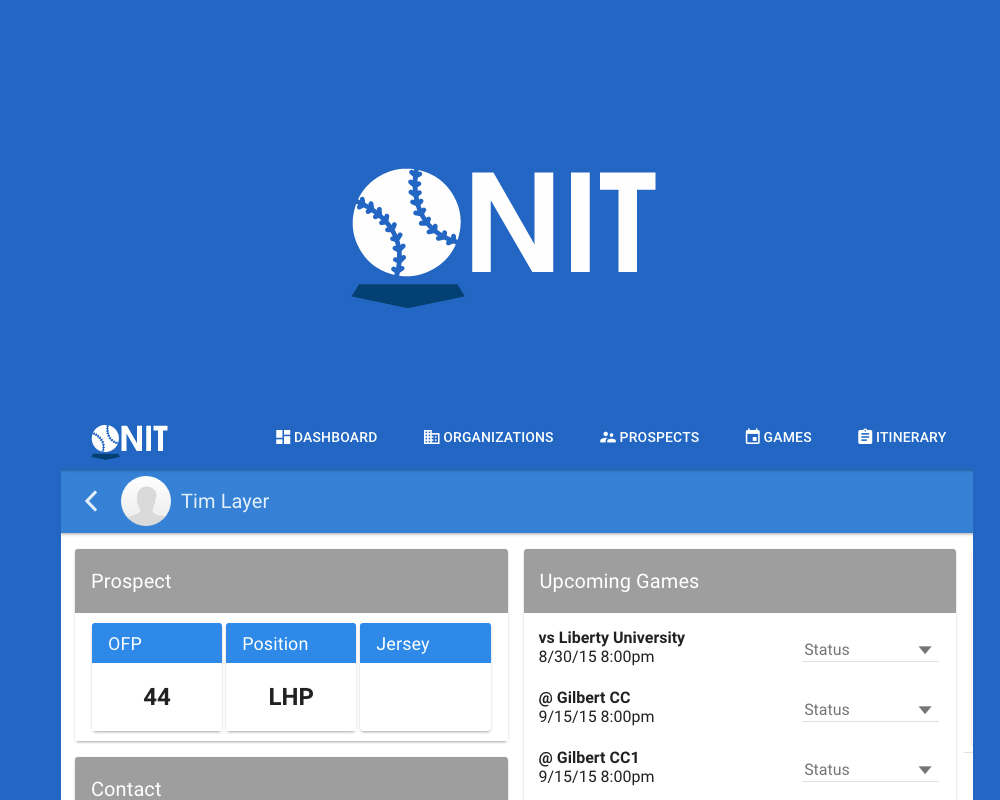The width and height of the screenshot is (1000, 800).
Task: Click Tim Layer's profile avatar
Action: click(x=146, y=501)
